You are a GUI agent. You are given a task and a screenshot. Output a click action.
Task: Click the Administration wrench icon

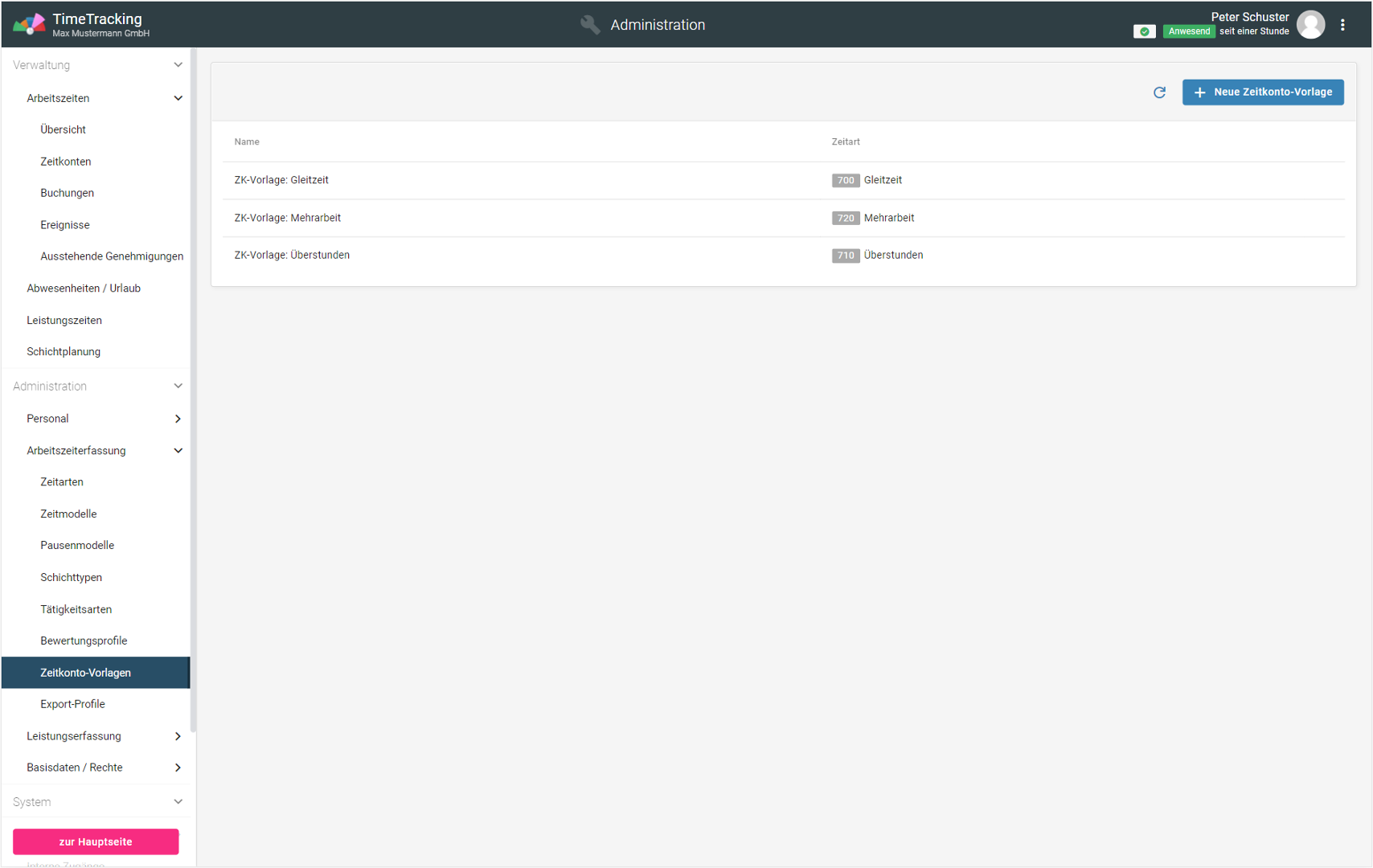point(590,25)
